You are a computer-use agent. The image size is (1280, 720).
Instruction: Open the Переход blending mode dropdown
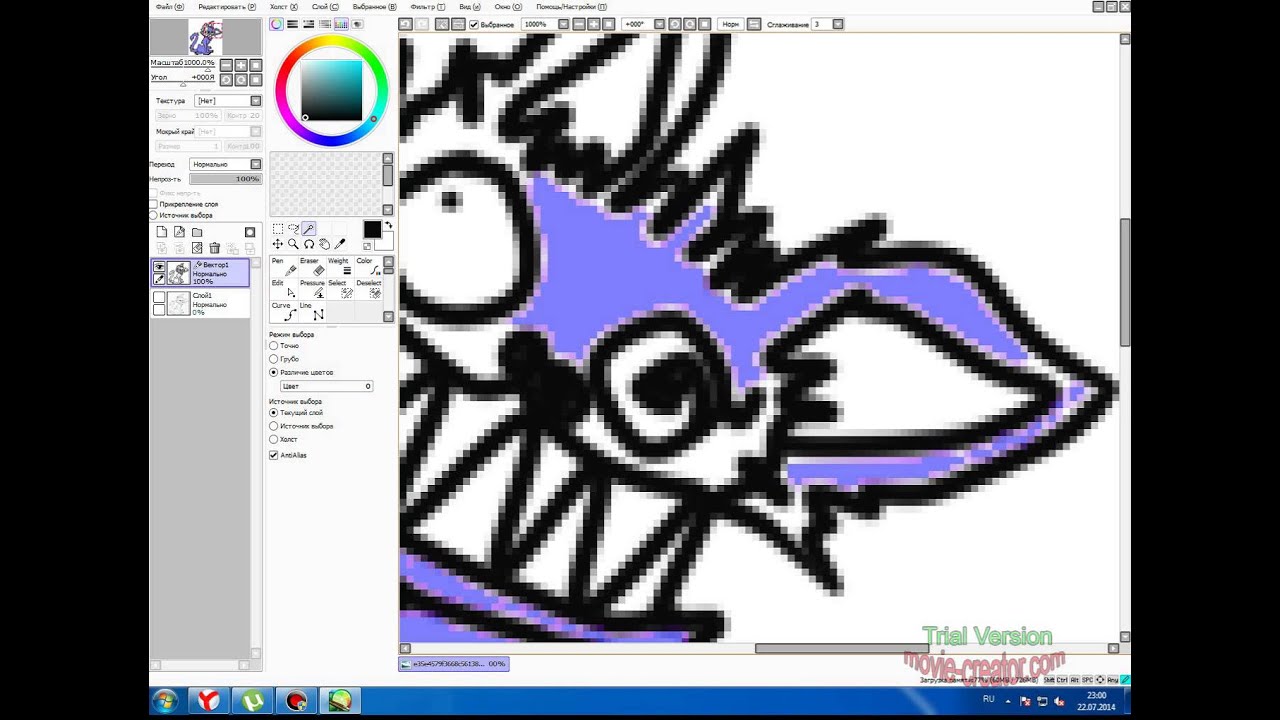pyautogui.click(x=256, y=164)
